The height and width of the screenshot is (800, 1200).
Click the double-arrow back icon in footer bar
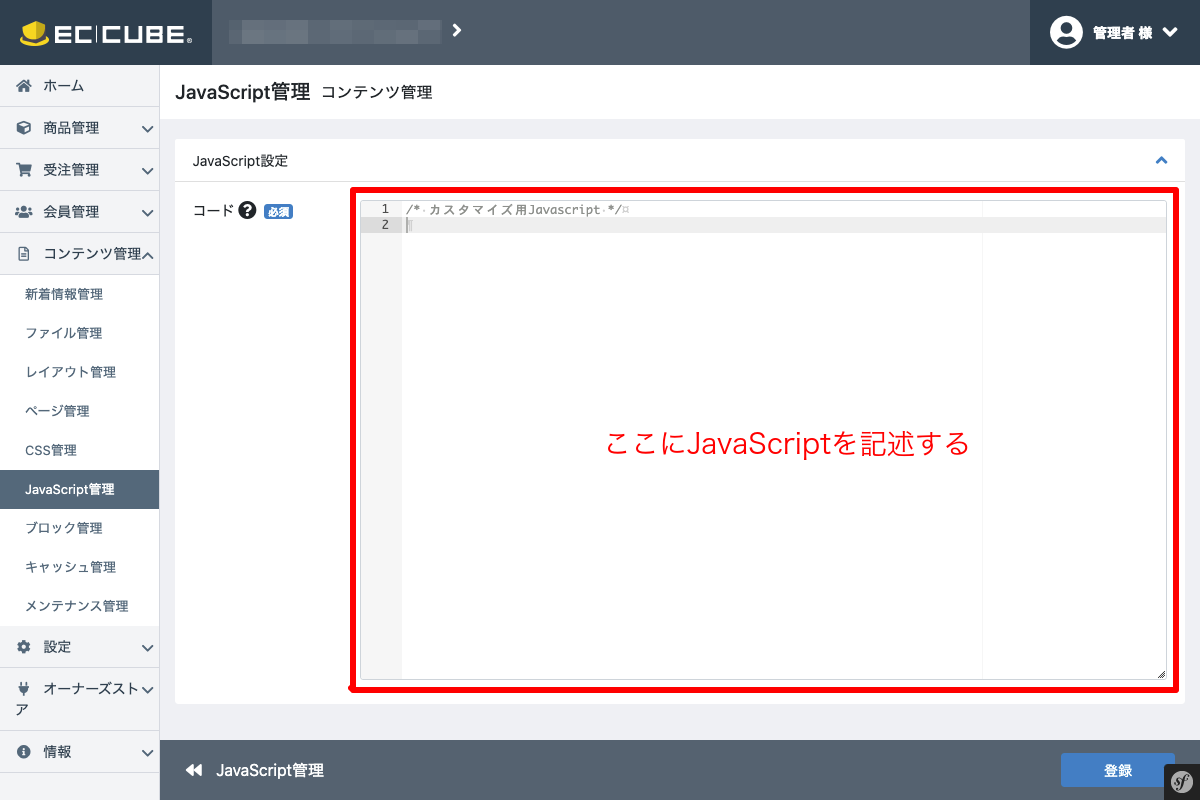click(x=192, y=770)
